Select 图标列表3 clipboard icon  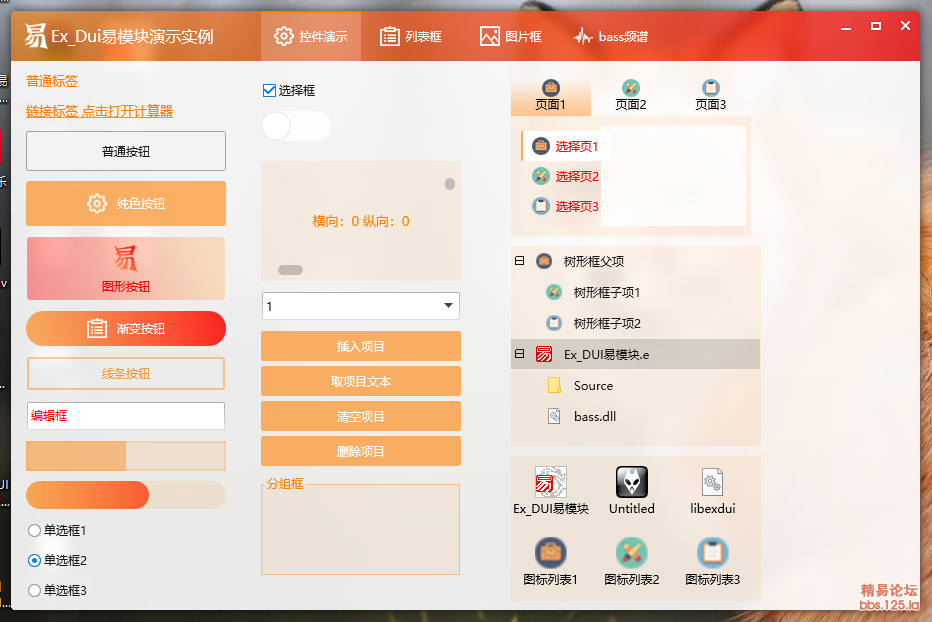712,552
